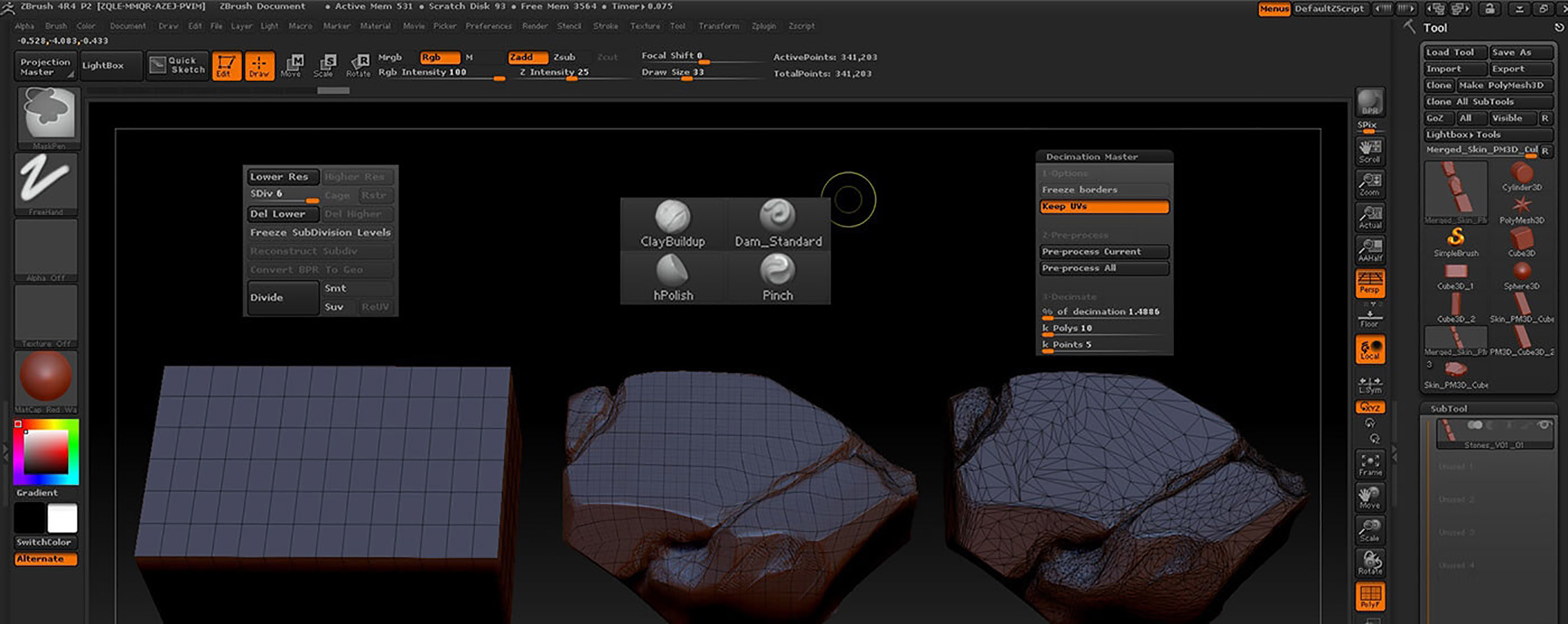Select the PolyMesh3D tool

1522,210
